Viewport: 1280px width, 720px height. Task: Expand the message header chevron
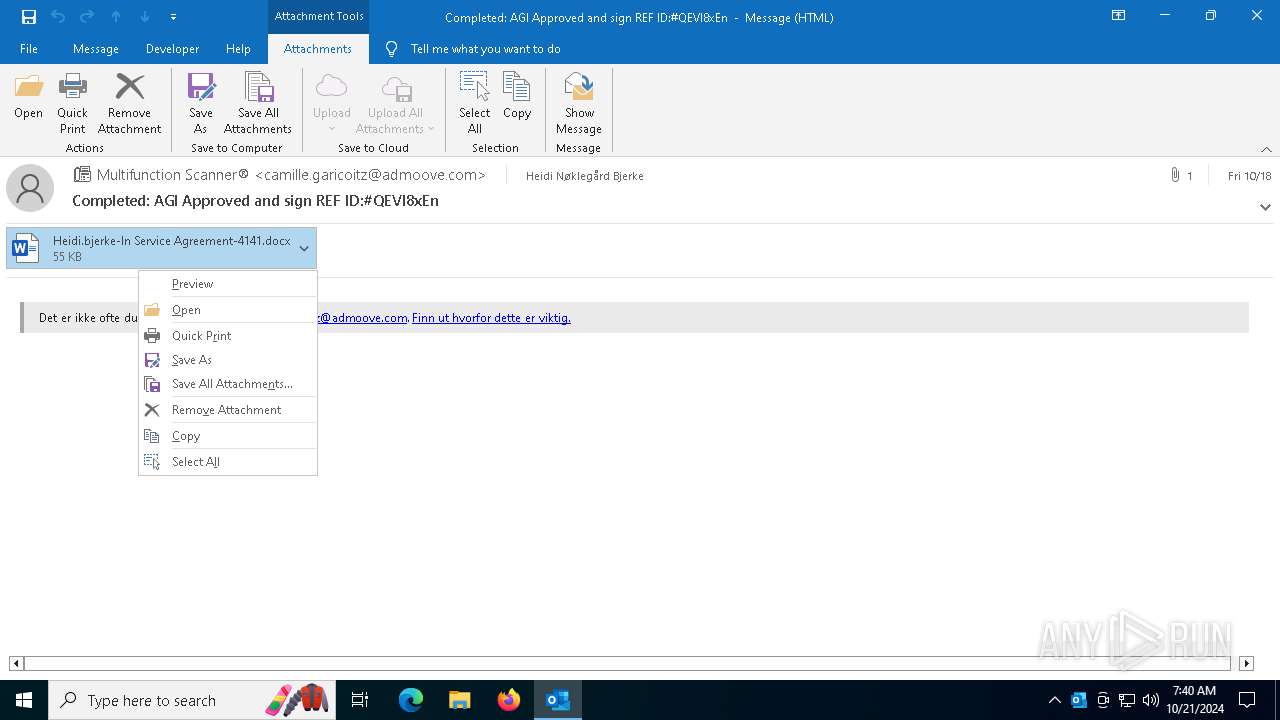tap(1265, 207)
